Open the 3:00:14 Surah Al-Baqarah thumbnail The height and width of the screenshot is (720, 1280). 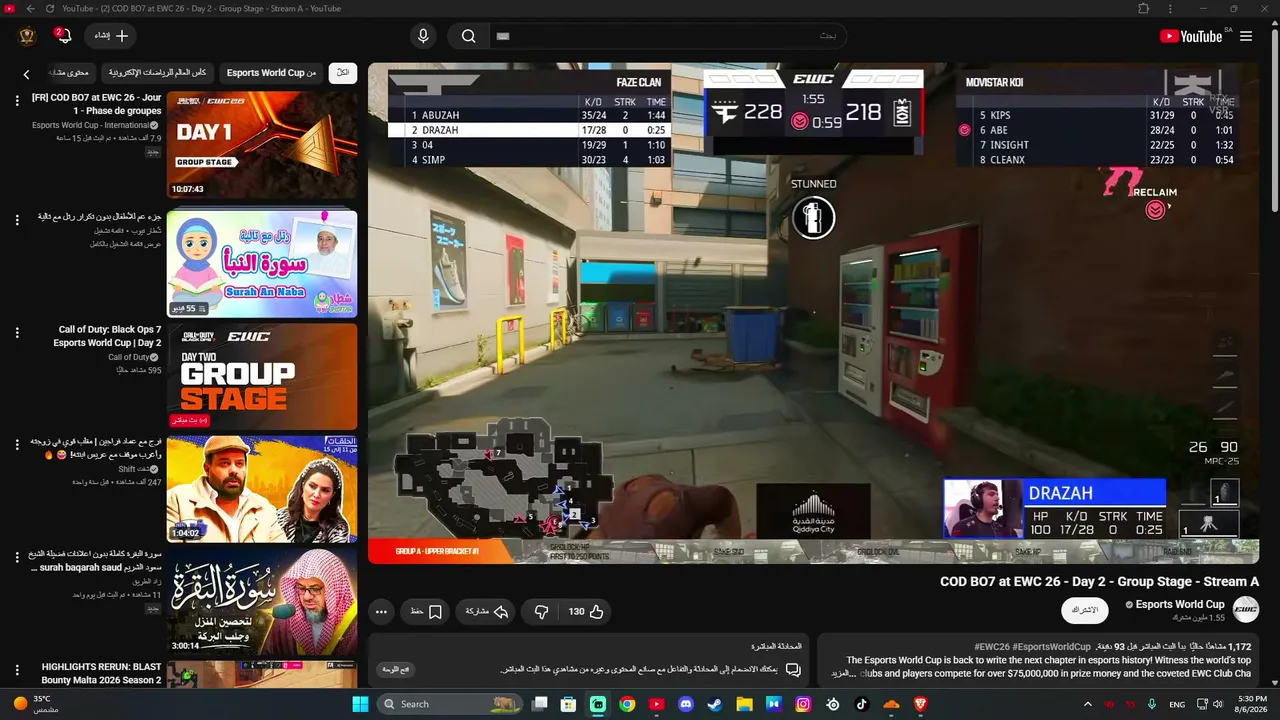[262, 601]
